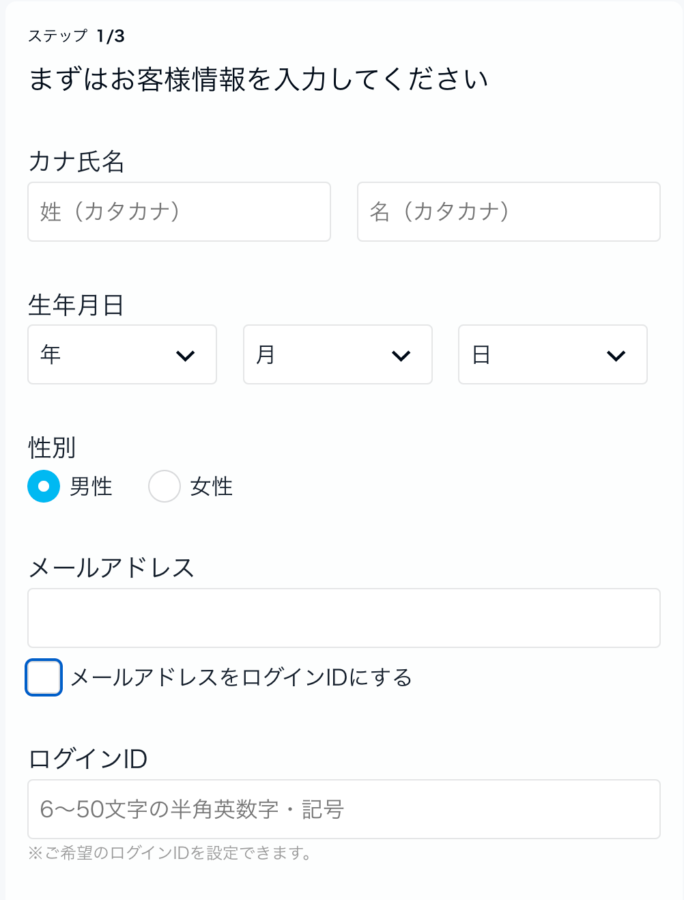Click the chevron arrow in 月 selector
This screenshot has height=900, width=684.
coord(401,356)
